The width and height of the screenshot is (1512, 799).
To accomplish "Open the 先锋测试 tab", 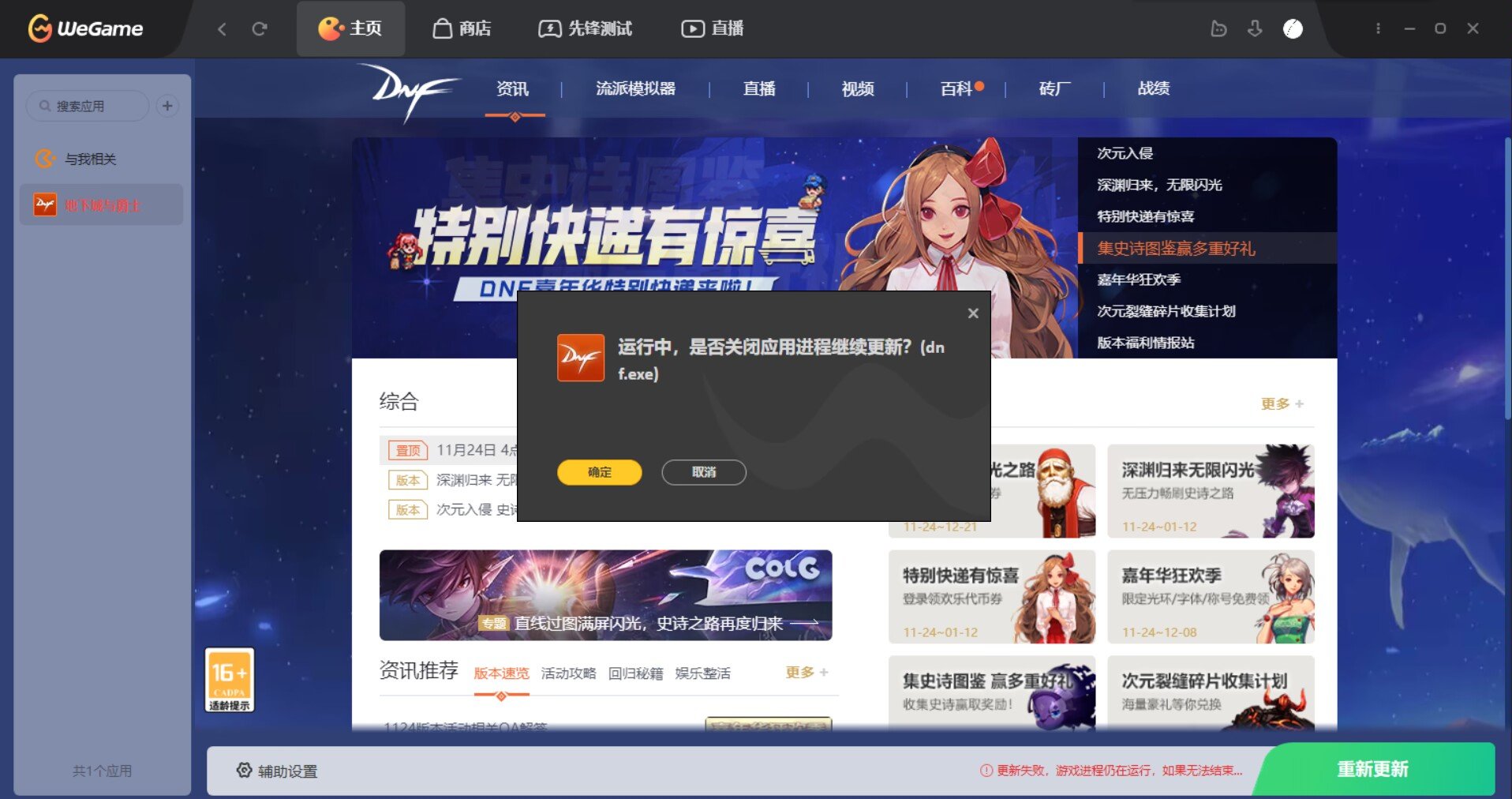I will pos(586,29).
